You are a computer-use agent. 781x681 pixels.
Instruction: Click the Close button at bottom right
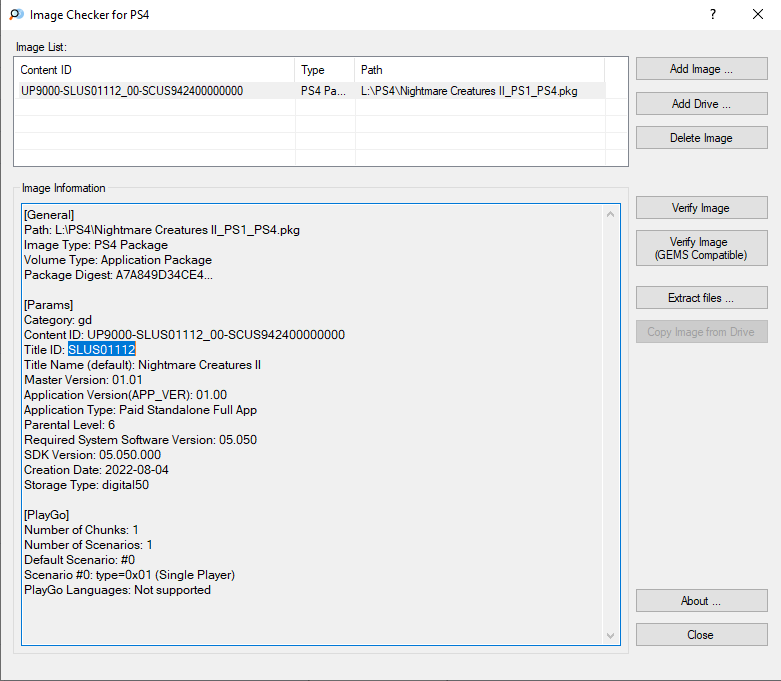pos(701,635)
